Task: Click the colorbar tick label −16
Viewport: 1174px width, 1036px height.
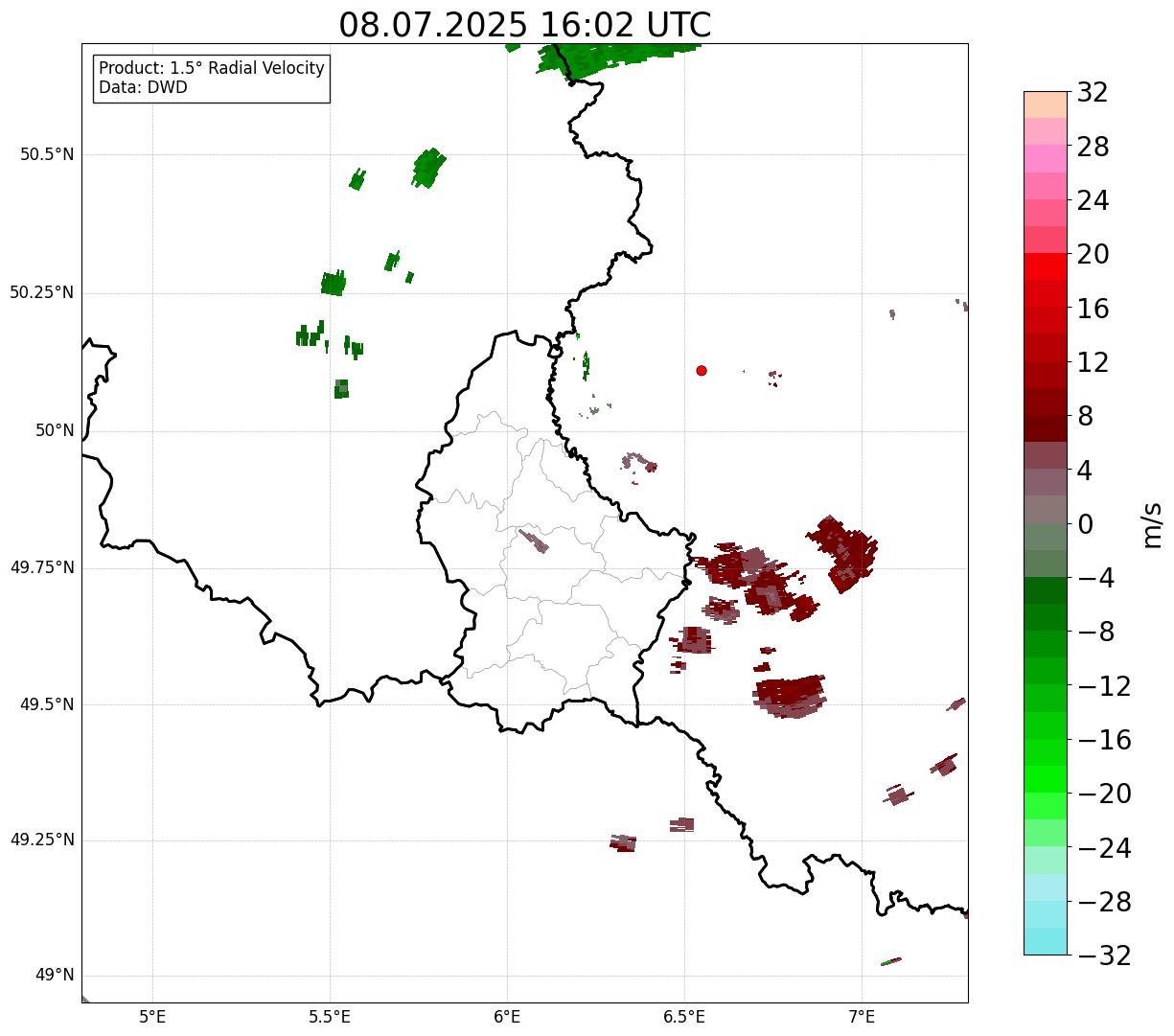Action: pos(1104,740)
